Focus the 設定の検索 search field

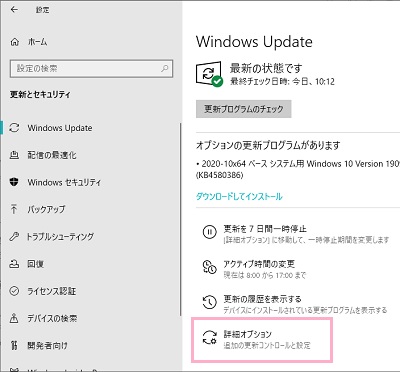tap(91, 69)
